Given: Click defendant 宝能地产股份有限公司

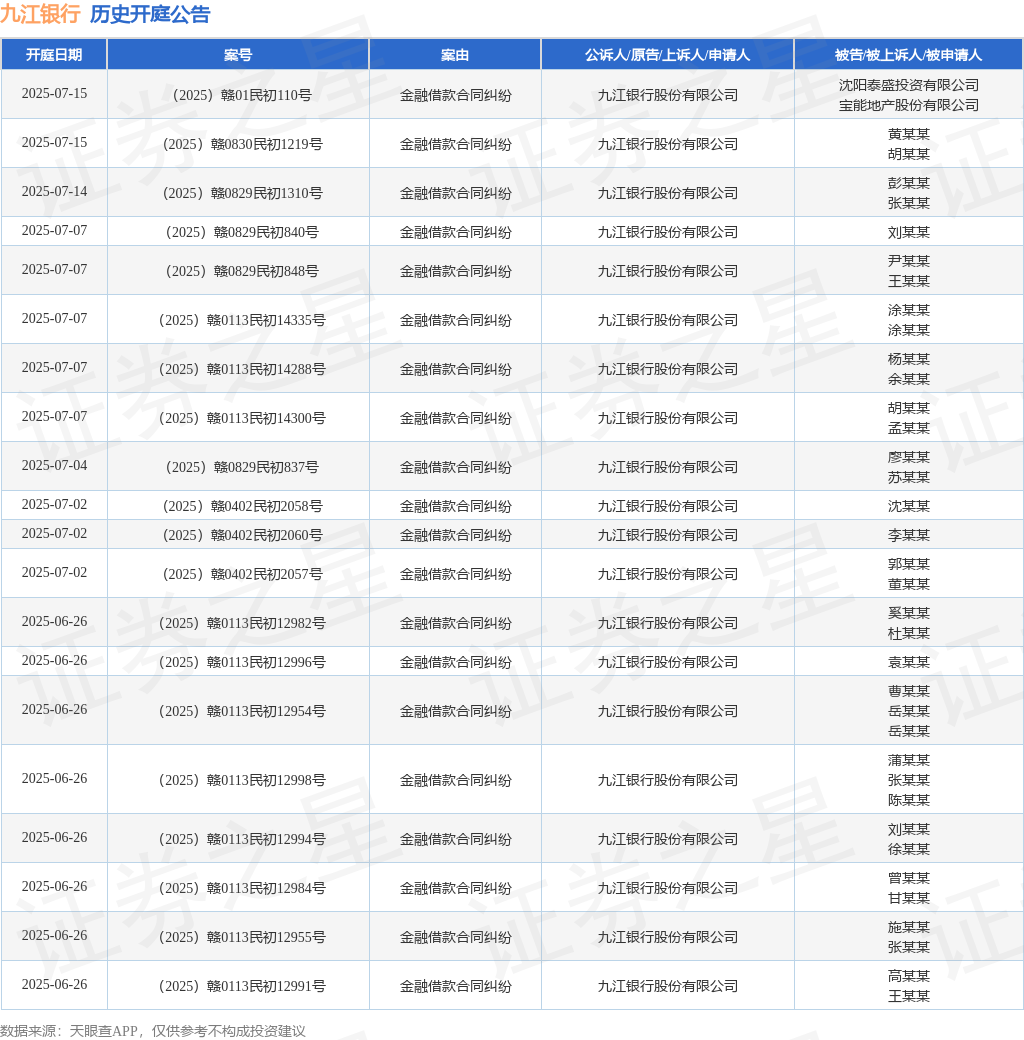Looking at the screenshot, I should pyautogui.click(x=909, y=105).
